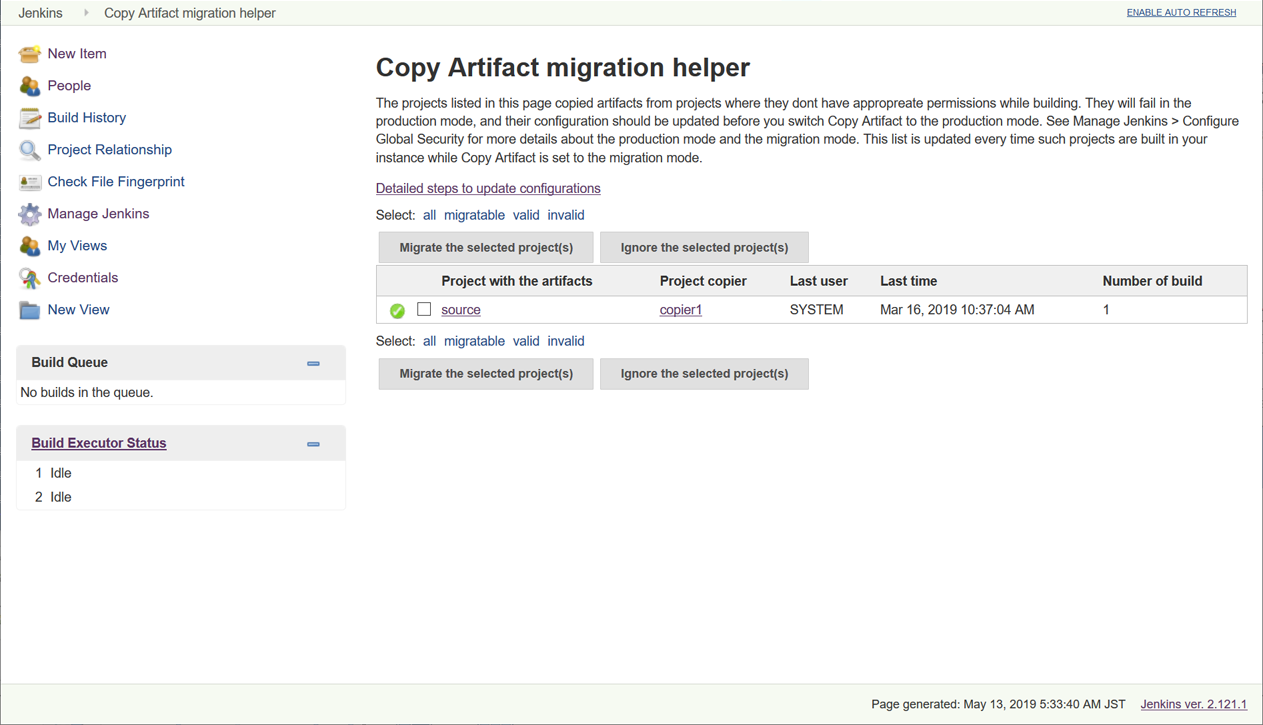1263x725 pixels.
Task: Open the People page link
Action: coord(69,86)
